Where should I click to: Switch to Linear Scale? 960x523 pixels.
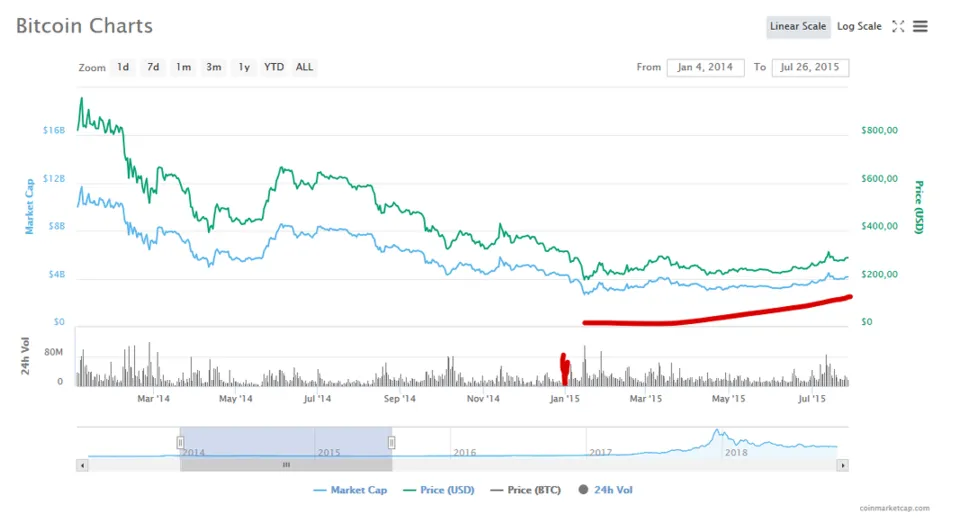798,26
